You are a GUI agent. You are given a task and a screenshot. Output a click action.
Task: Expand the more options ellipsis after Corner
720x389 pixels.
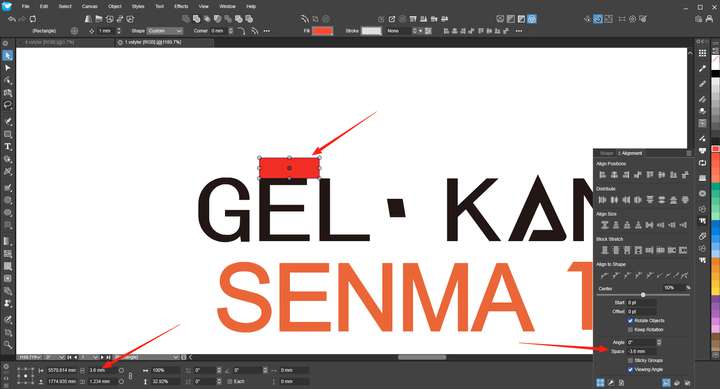point(267,31)
